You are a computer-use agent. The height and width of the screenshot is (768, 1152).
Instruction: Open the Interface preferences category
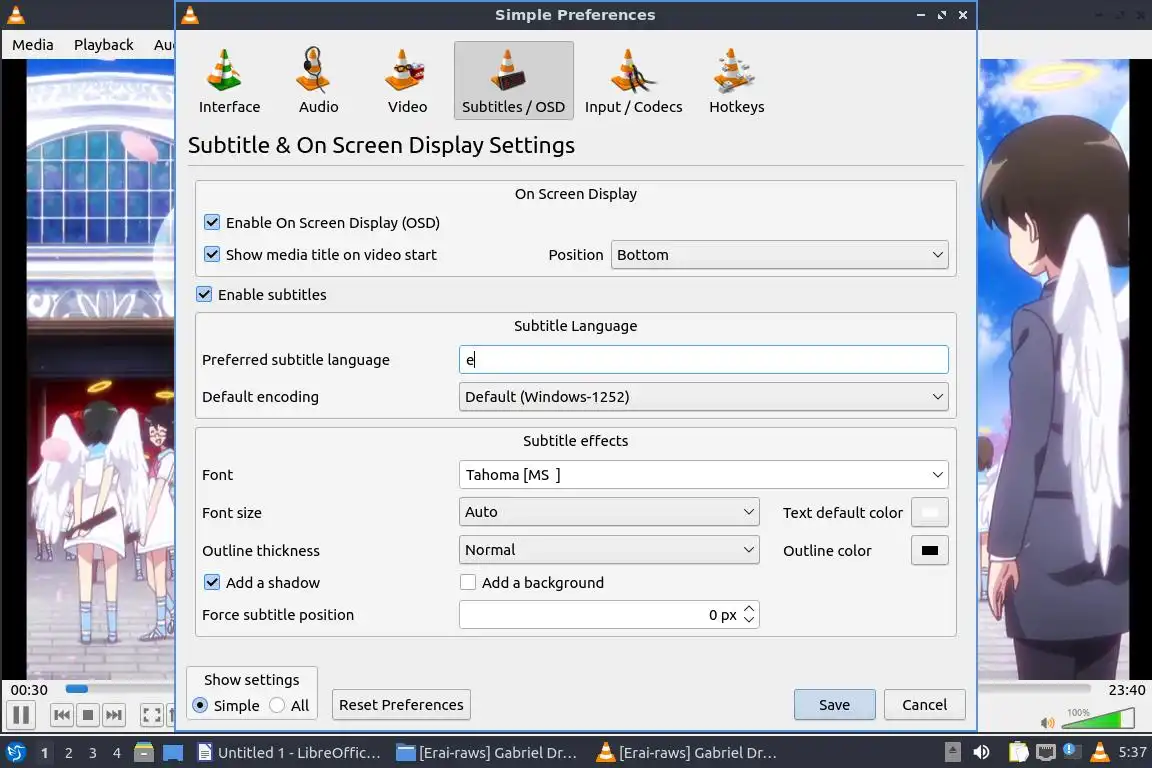(x=229, y=81)
